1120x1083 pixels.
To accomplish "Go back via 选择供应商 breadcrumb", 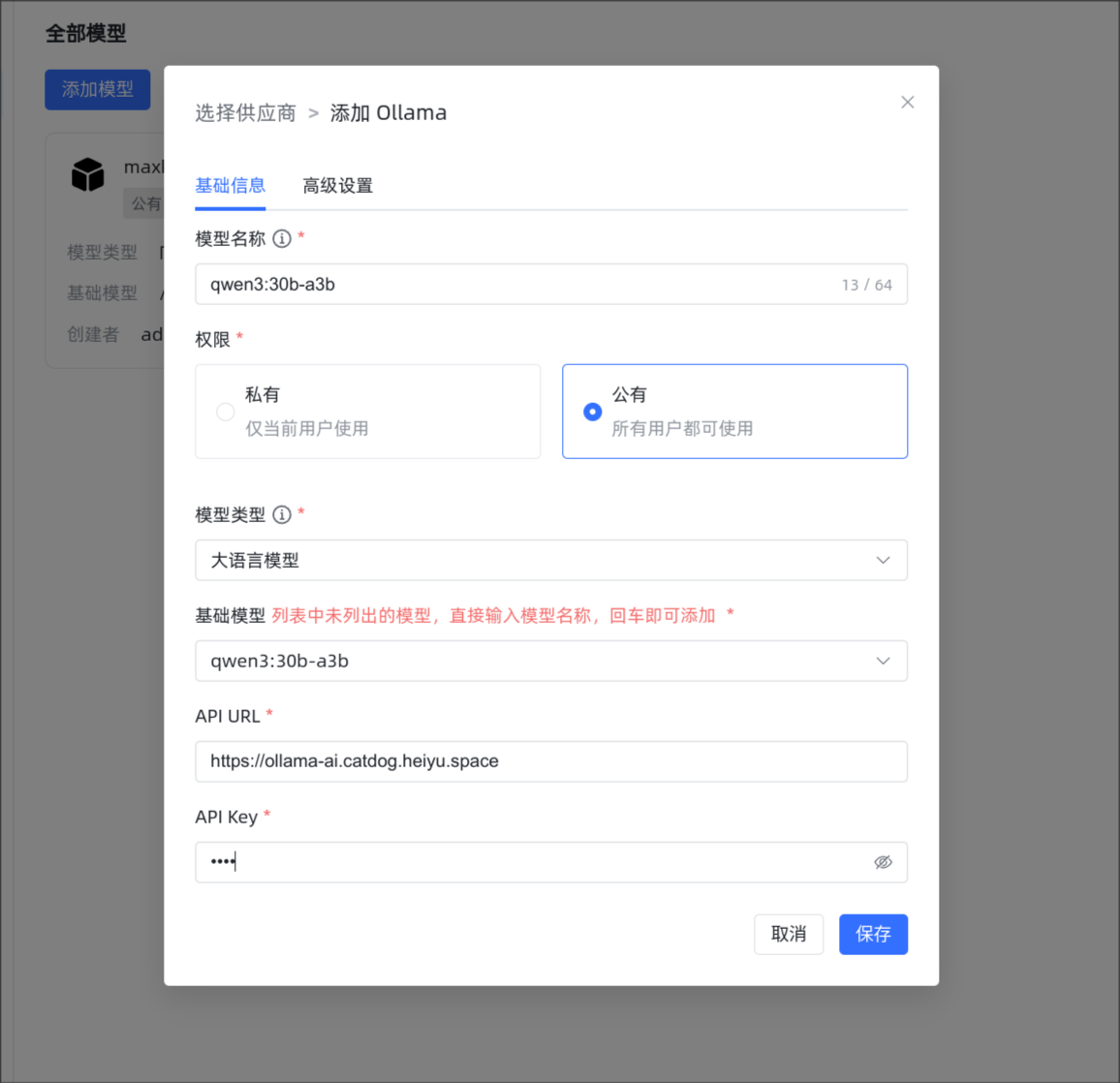I will point(246,113).
